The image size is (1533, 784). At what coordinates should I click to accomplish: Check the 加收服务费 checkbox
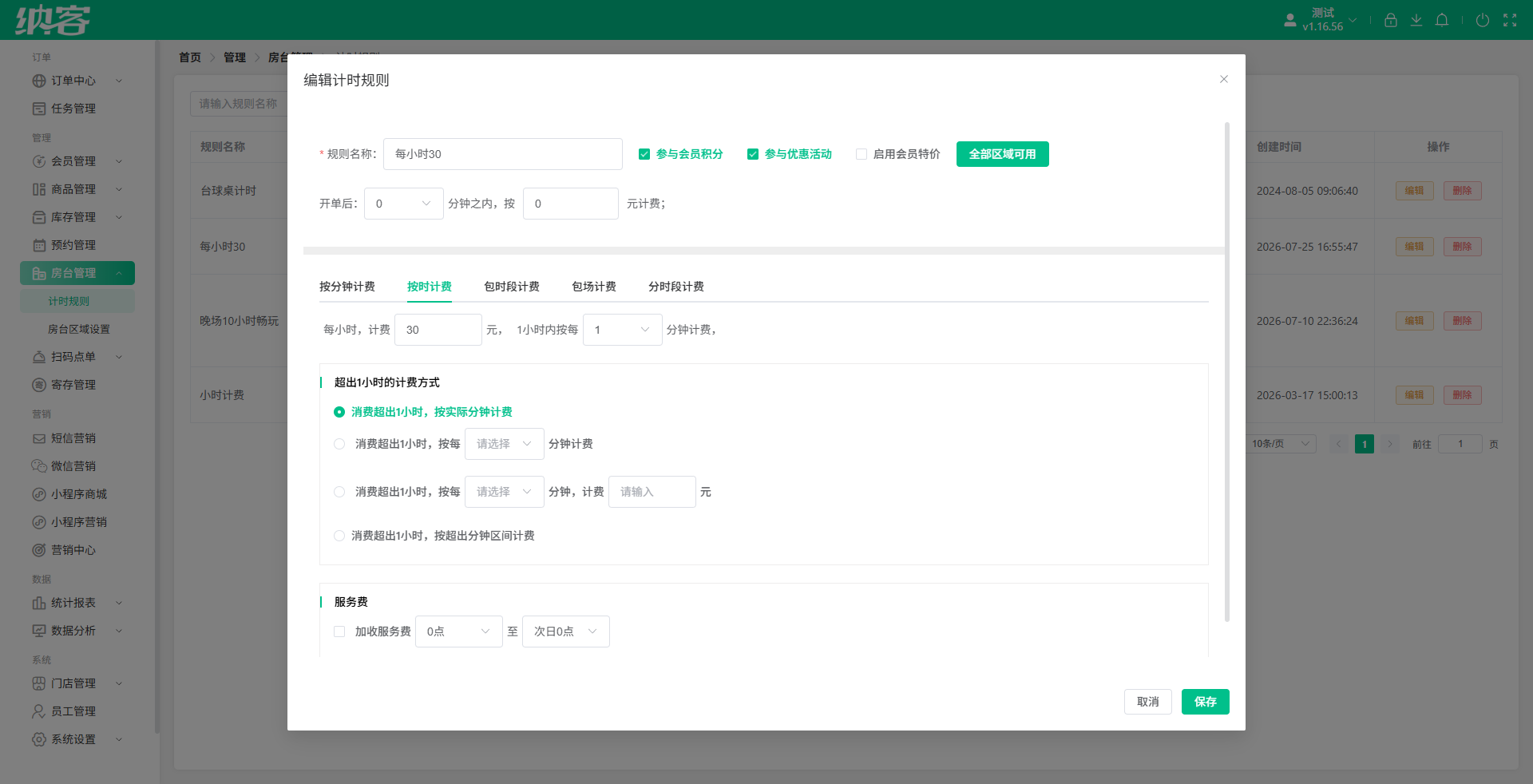click(339, 632)
